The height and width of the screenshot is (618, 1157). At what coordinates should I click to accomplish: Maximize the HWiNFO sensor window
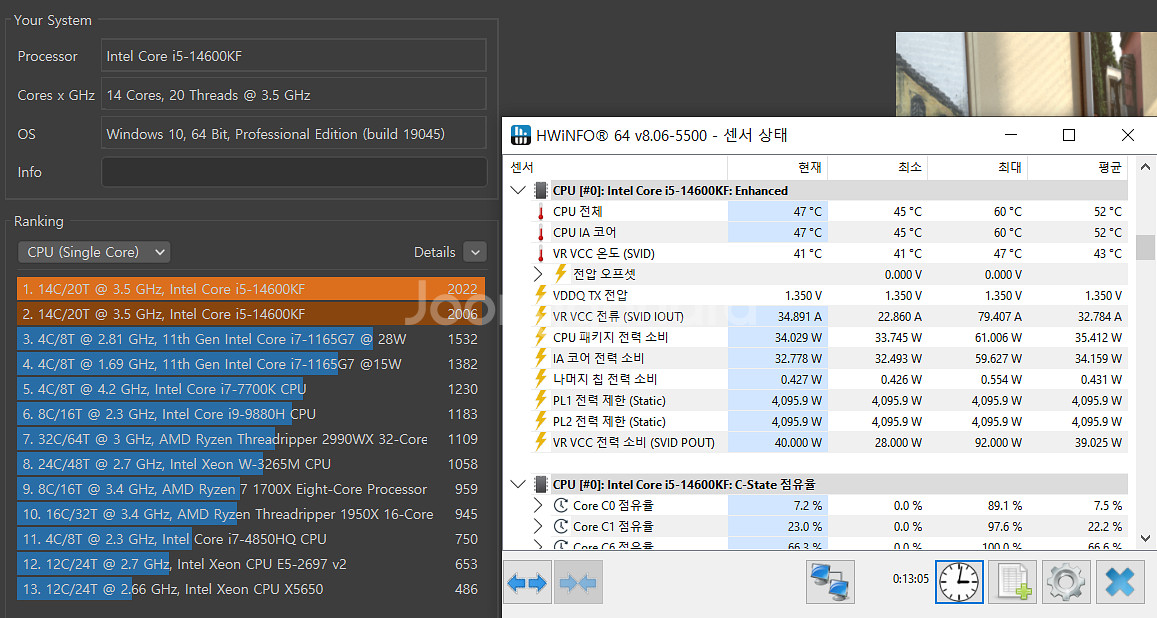(1068, 135)
